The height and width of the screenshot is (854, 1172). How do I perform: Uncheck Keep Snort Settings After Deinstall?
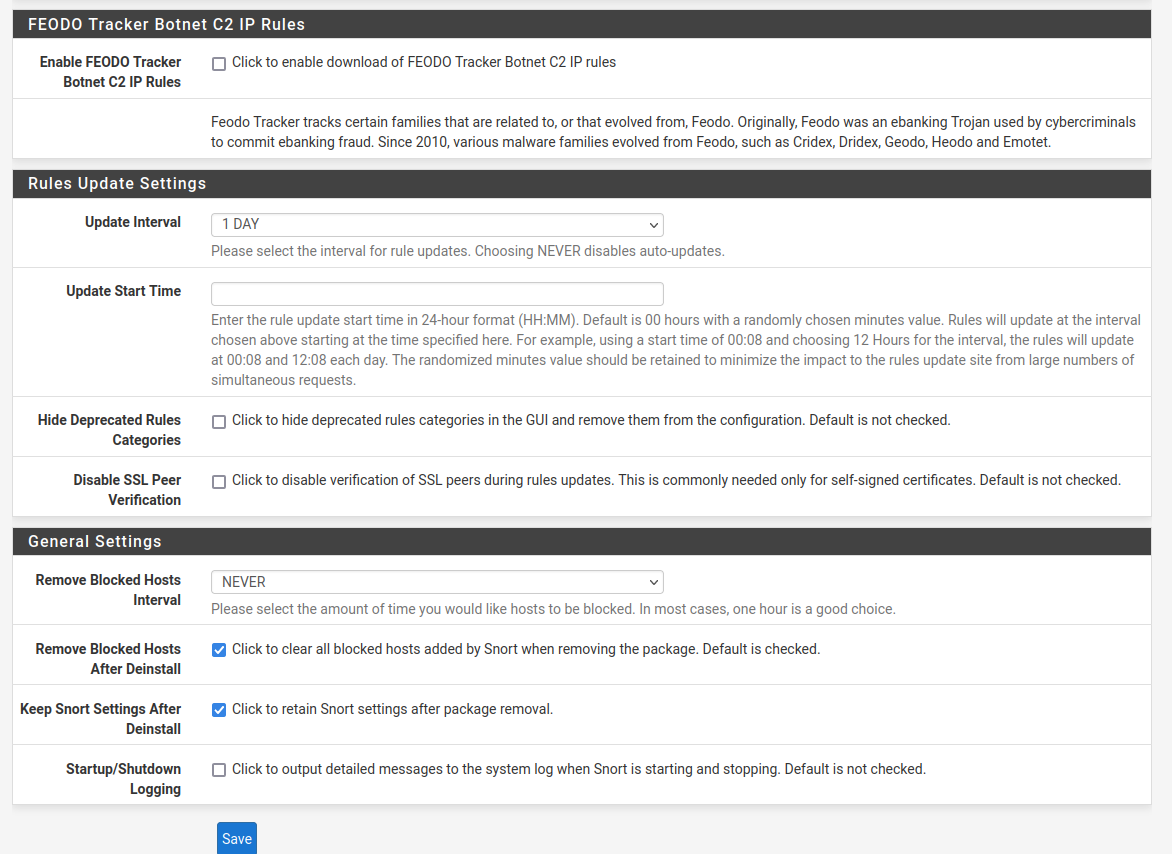(x=219, y=710)
